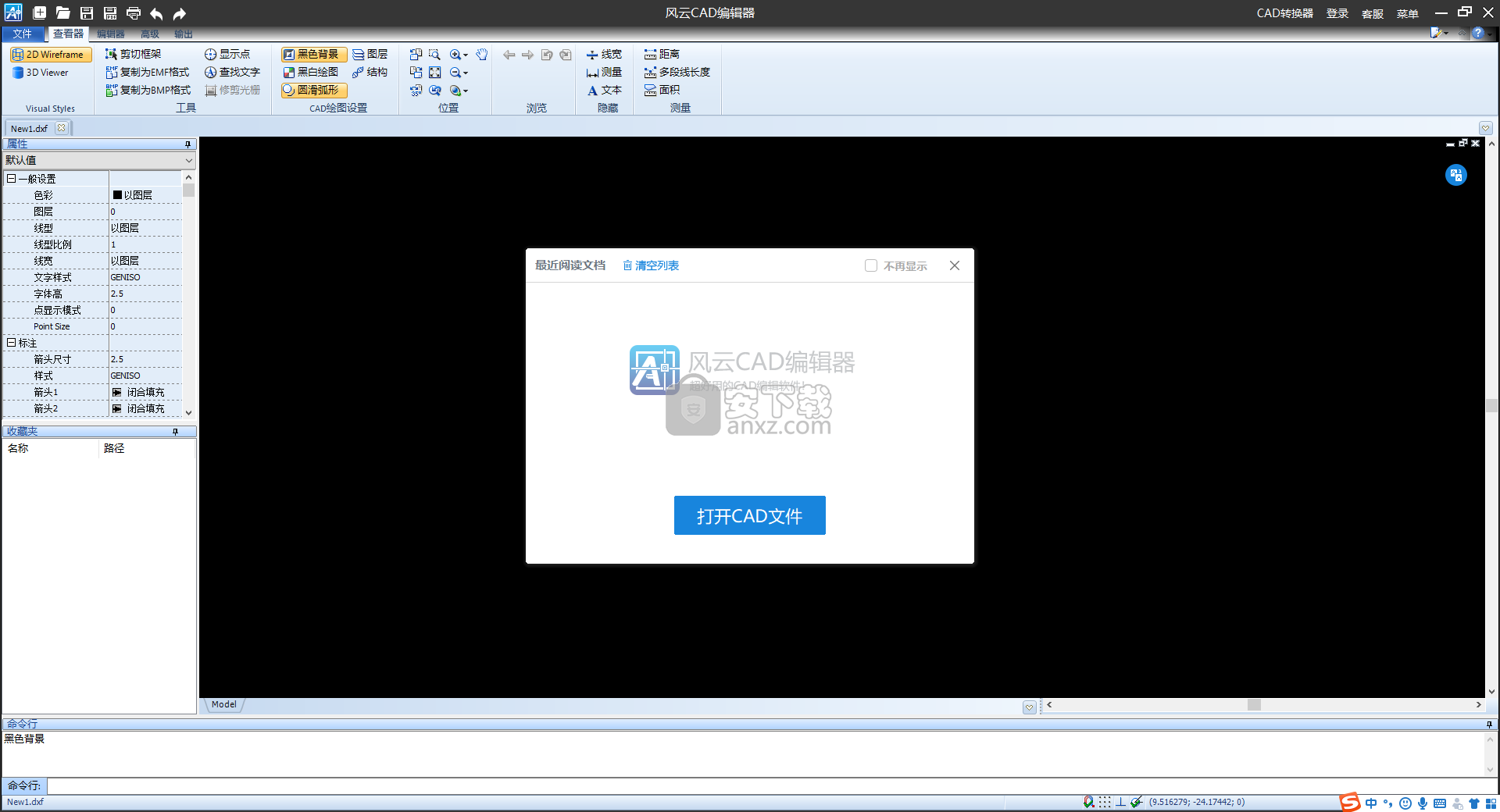Switch to the 高级 ribbon tab

click(x=149, y=34)
